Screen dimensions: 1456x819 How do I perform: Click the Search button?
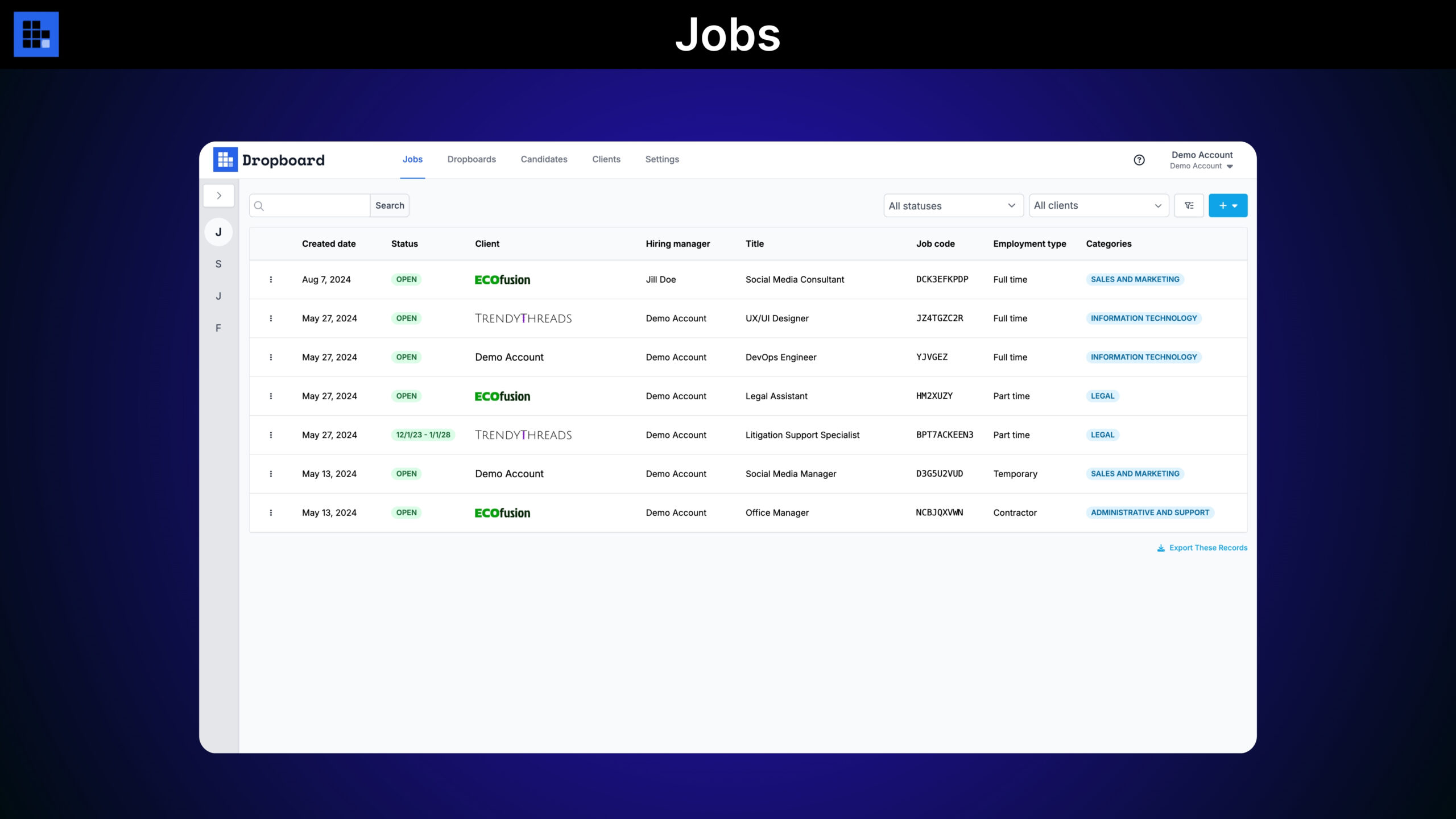click(389, 205)
